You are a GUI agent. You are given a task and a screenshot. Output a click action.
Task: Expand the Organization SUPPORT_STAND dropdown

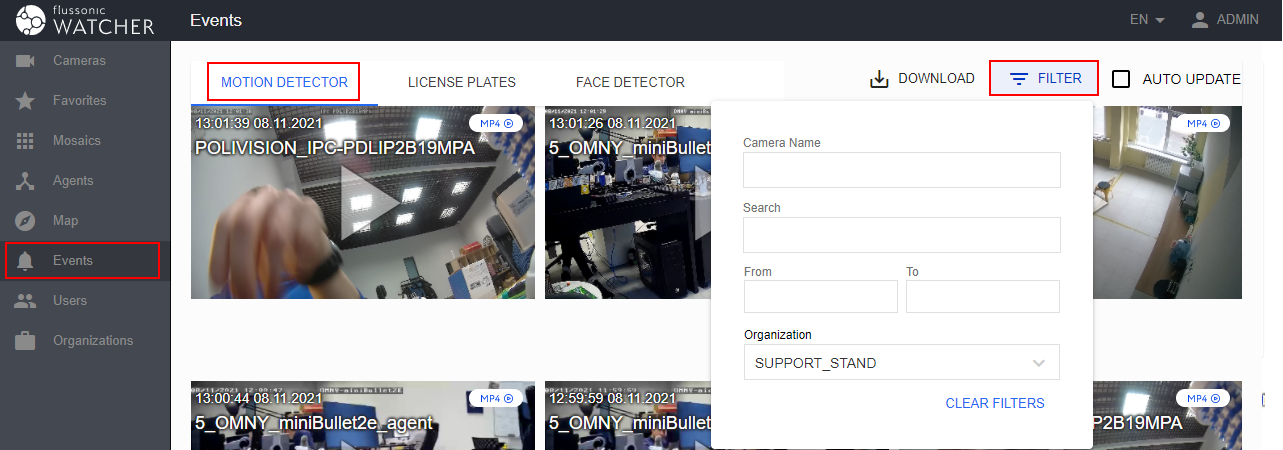(x=901, y=363)
